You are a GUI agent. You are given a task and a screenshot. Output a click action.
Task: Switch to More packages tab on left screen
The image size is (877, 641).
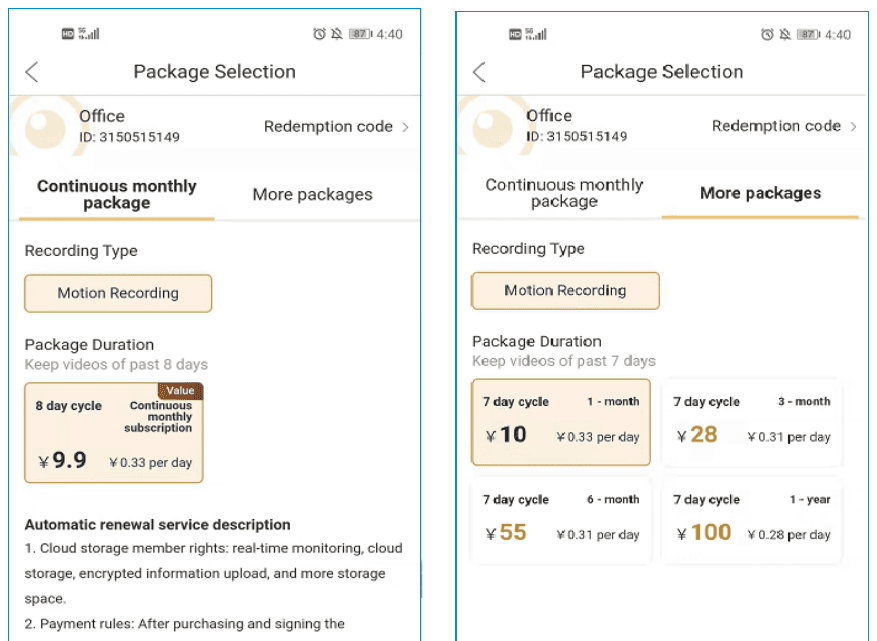312,195
